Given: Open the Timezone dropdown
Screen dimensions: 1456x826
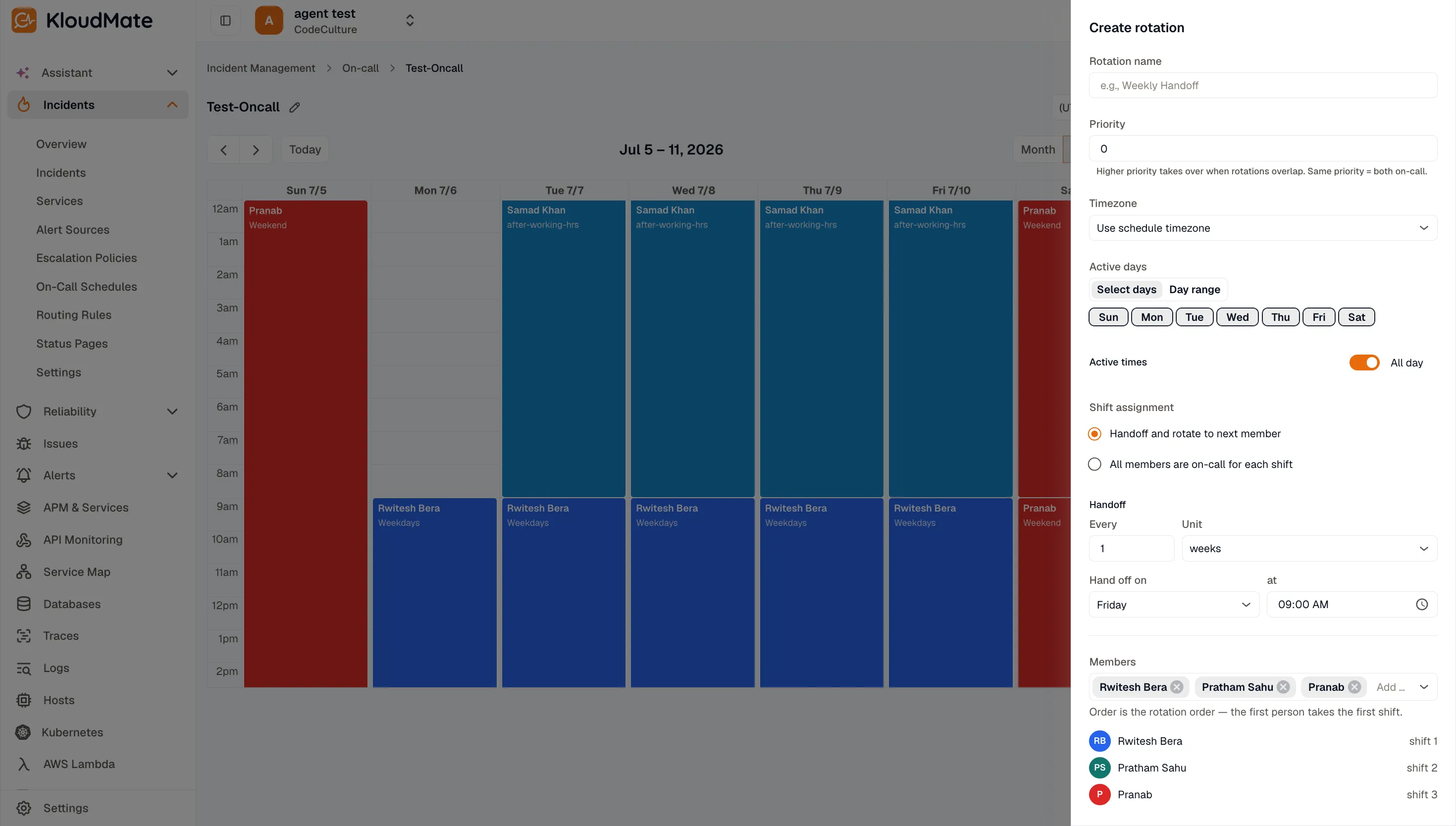Looking at the screenshot, I should pos(1262,228).
